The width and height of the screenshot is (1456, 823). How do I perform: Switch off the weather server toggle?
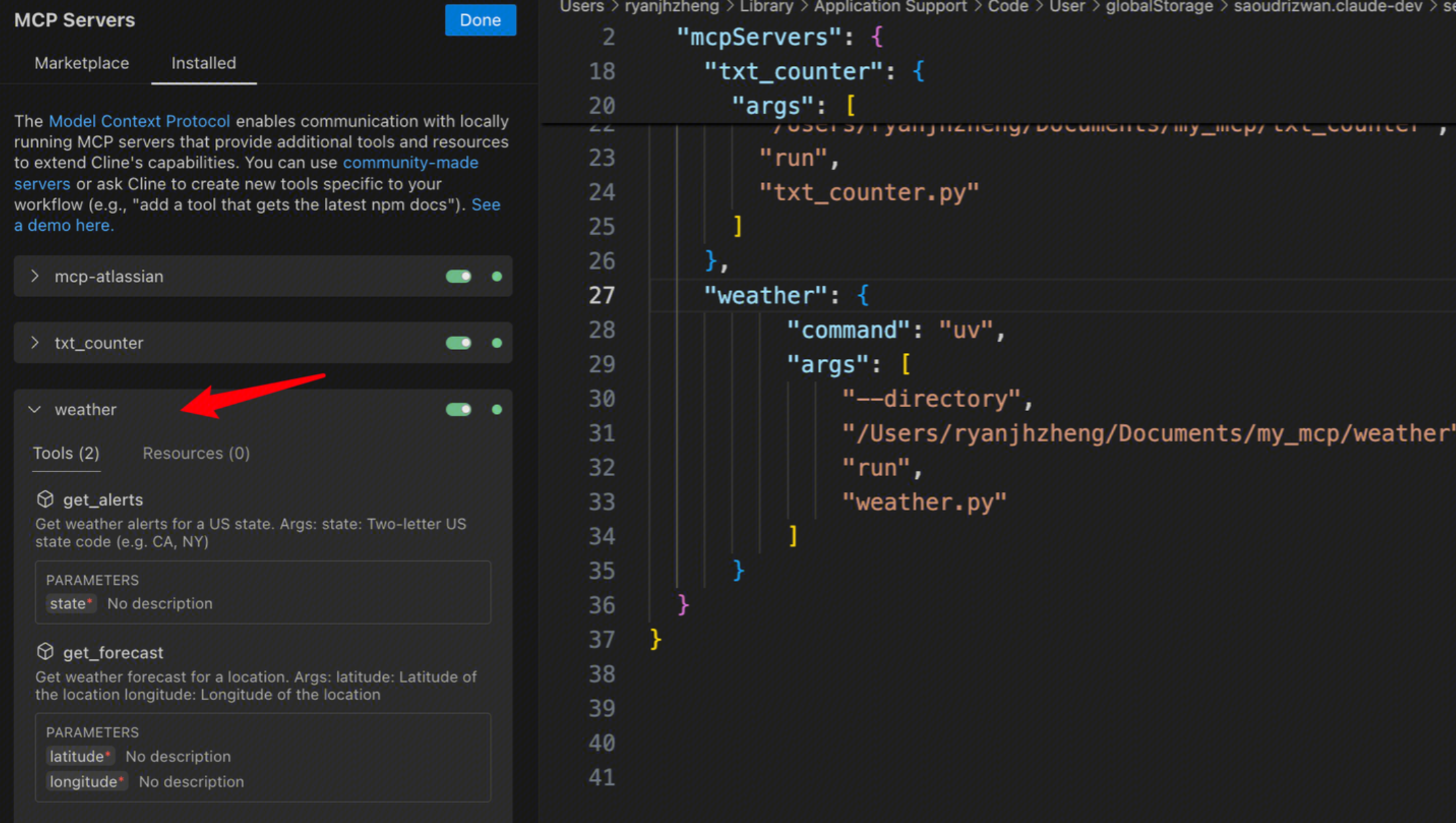458,409
